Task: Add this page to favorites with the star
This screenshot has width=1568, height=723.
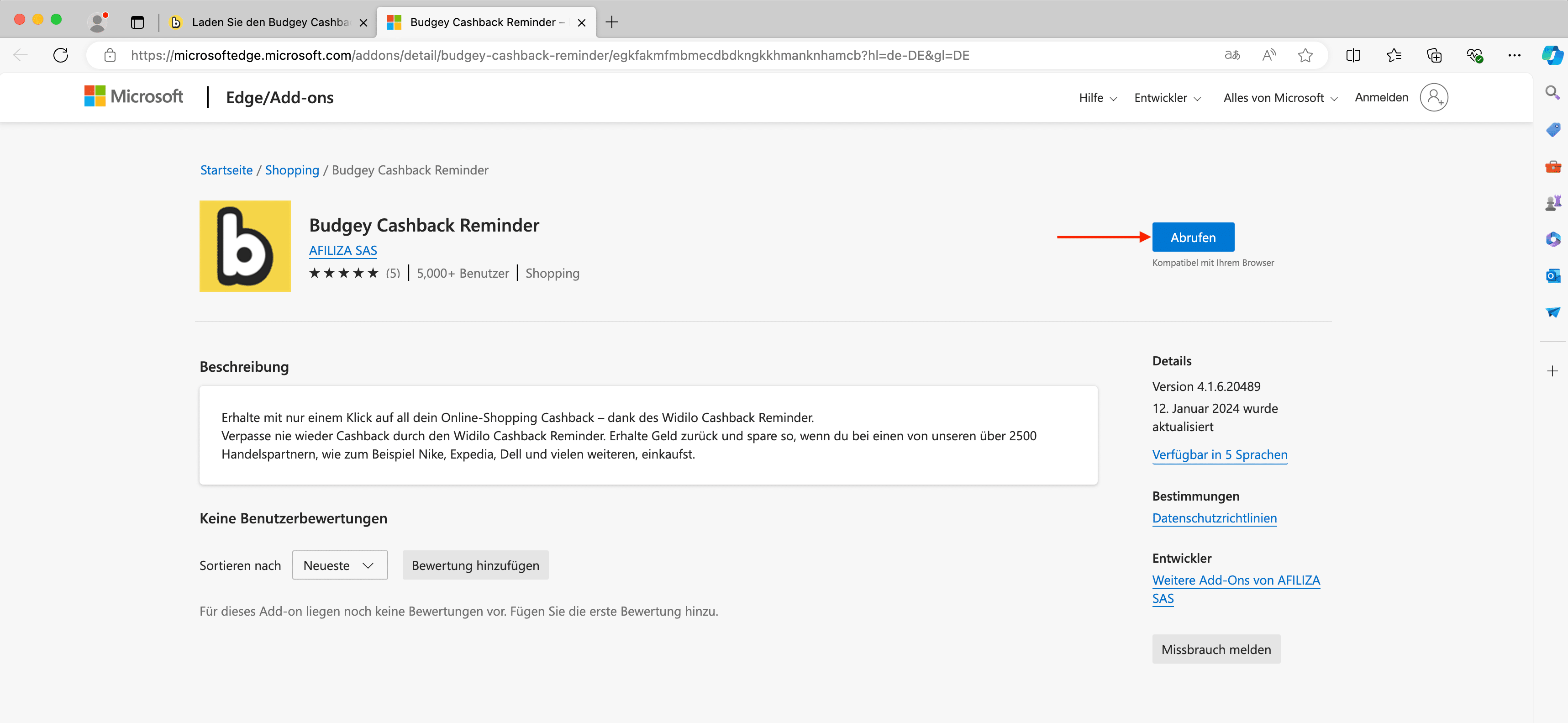Action: click(x=1305, y=55)
